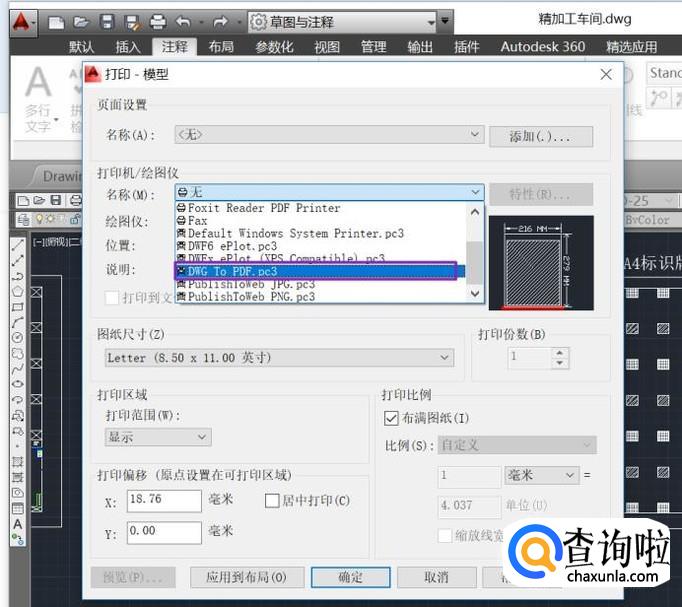The image size is (682, 607).
Task: Select the Insert block tool
Action: [x=17, y=416]
